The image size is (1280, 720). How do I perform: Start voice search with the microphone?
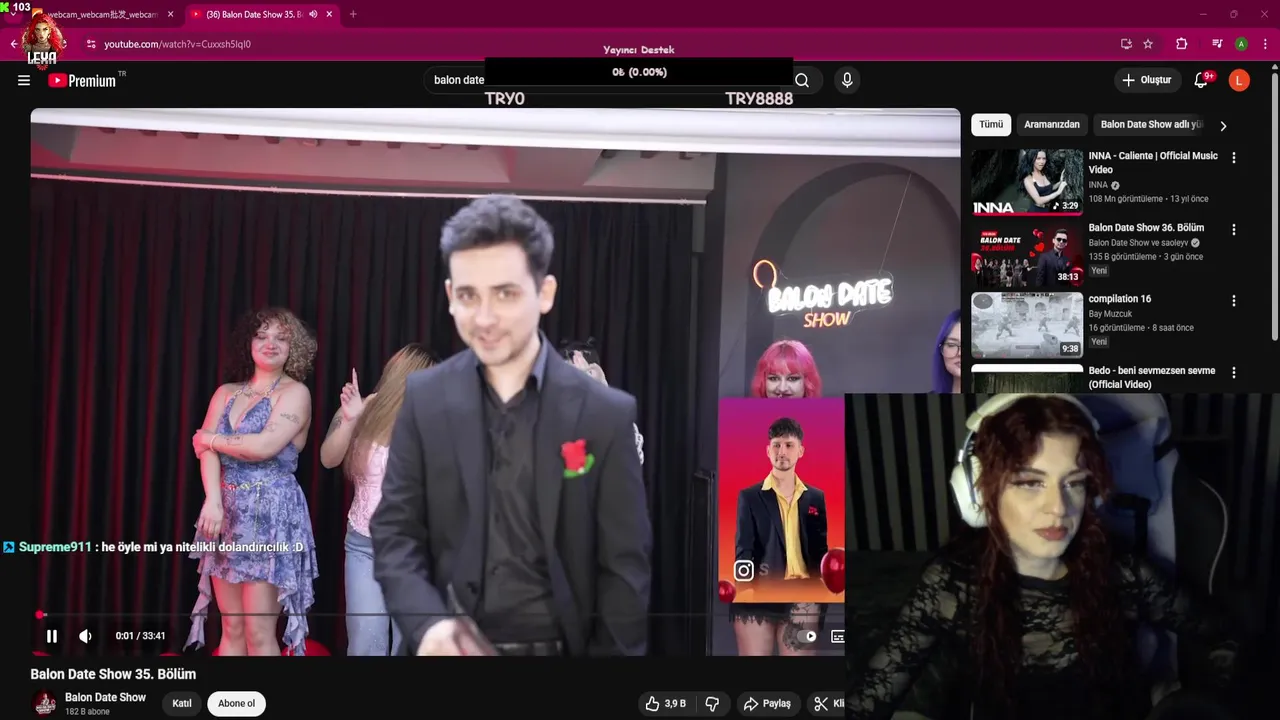click(x=847, y=80)
